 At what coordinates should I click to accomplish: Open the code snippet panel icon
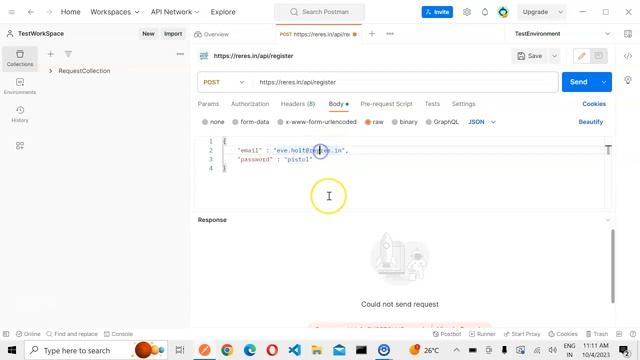(628, 56)
